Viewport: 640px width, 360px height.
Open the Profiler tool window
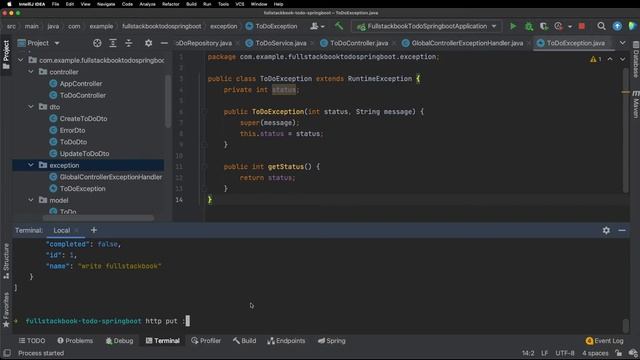pos(206,340)
